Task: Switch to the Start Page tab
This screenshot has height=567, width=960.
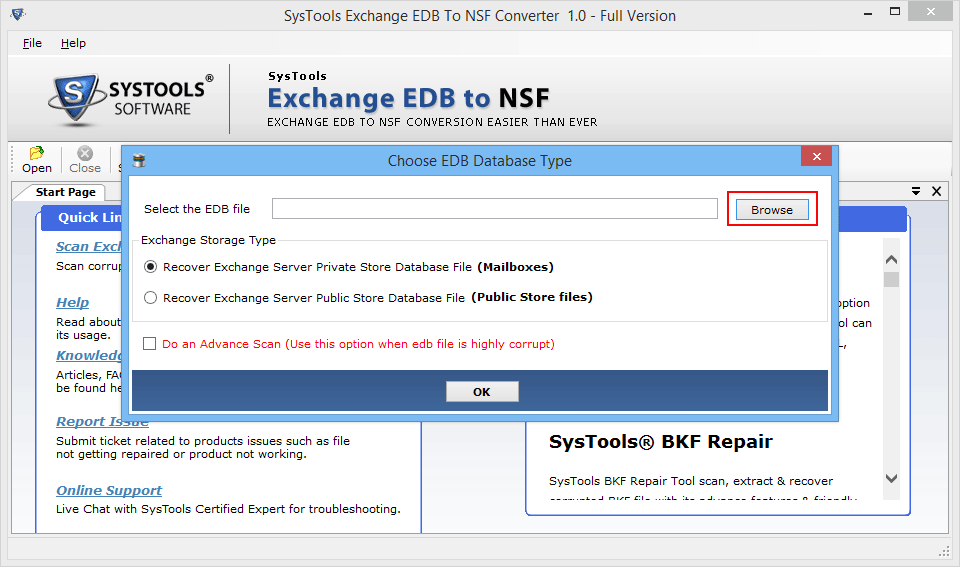Action: pos(66,192)
